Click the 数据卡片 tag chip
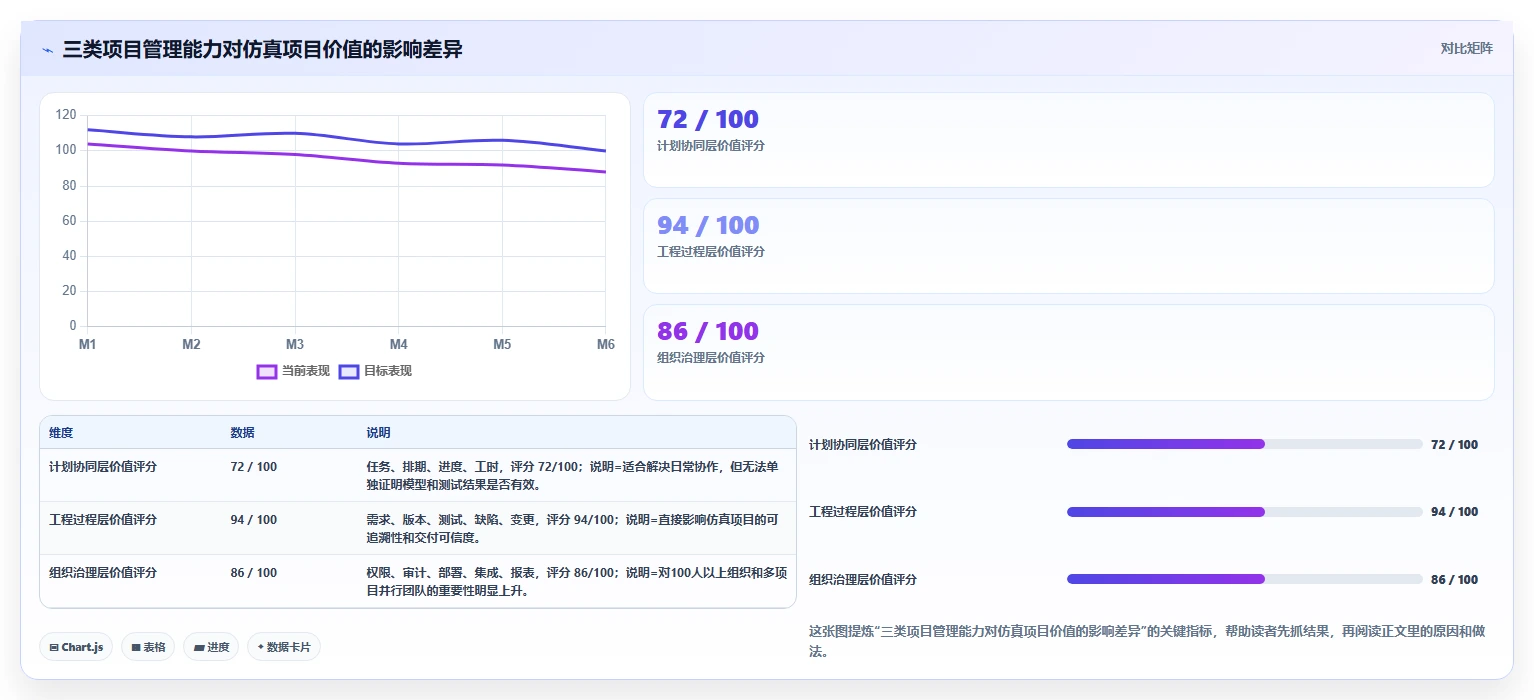Viewport: 1534px width, 700px height. pos(284,647)
